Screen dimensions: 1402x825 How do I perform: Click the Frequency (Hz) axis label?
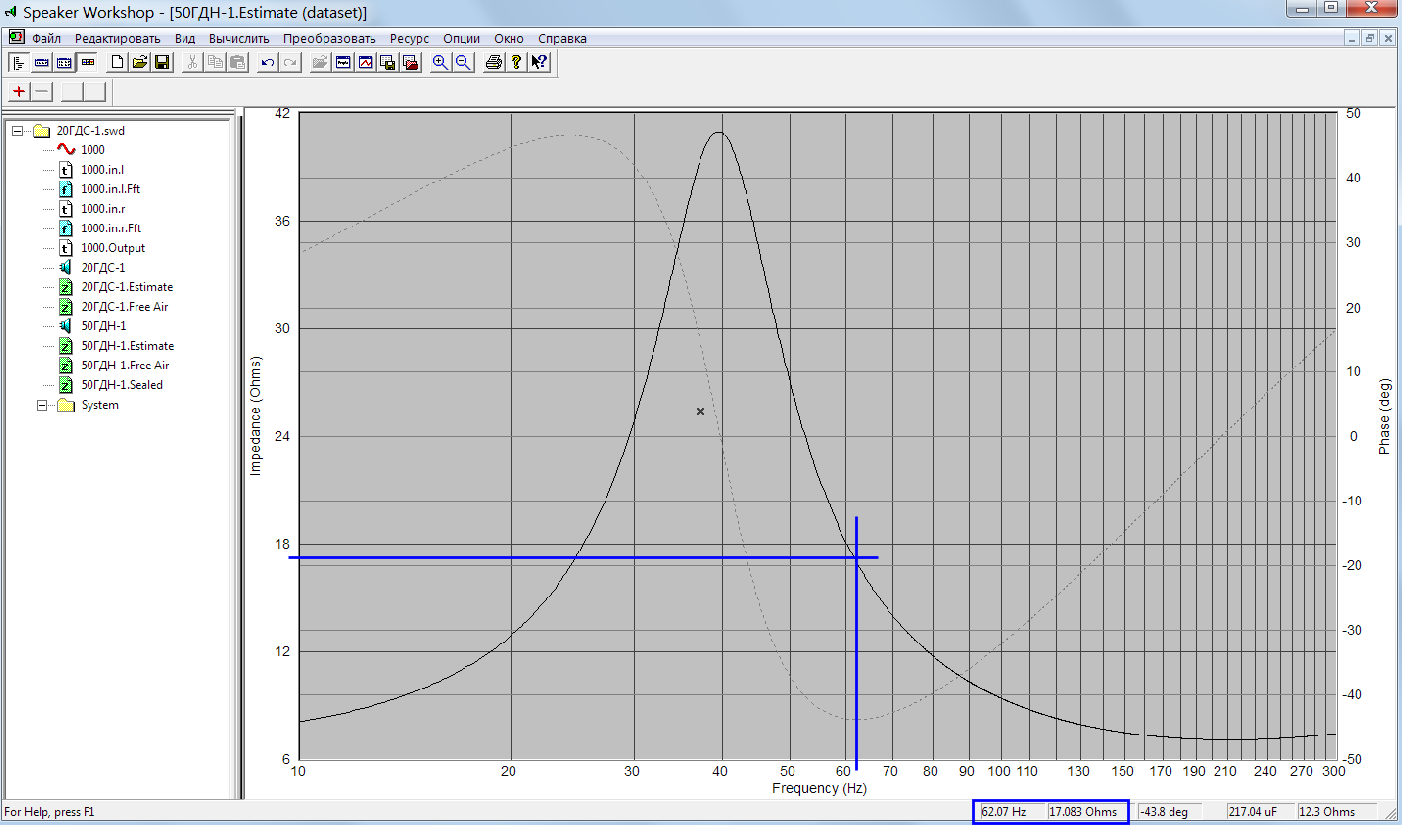[819, 788]
